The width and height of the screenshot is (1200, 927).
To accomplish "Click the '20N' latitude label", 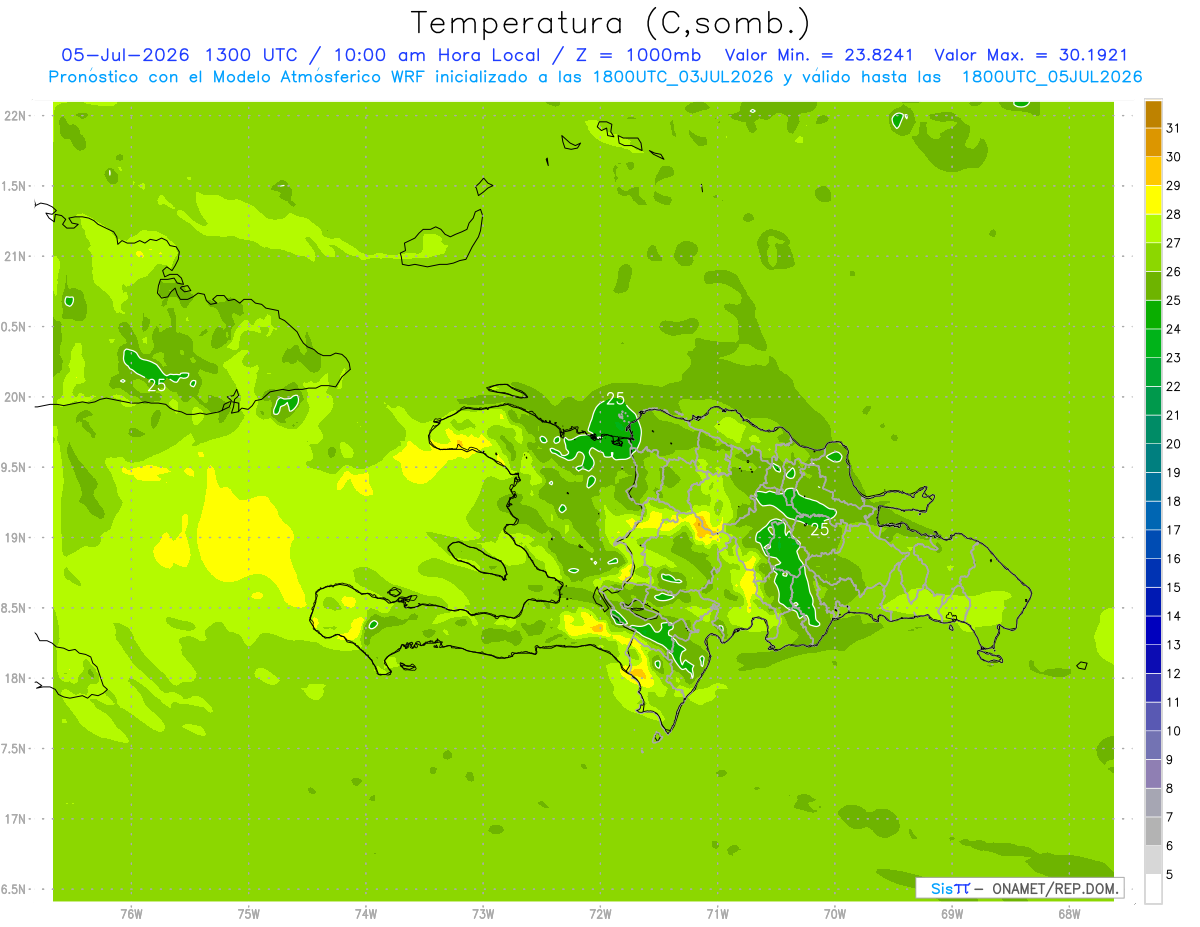I will click(14, 397).
